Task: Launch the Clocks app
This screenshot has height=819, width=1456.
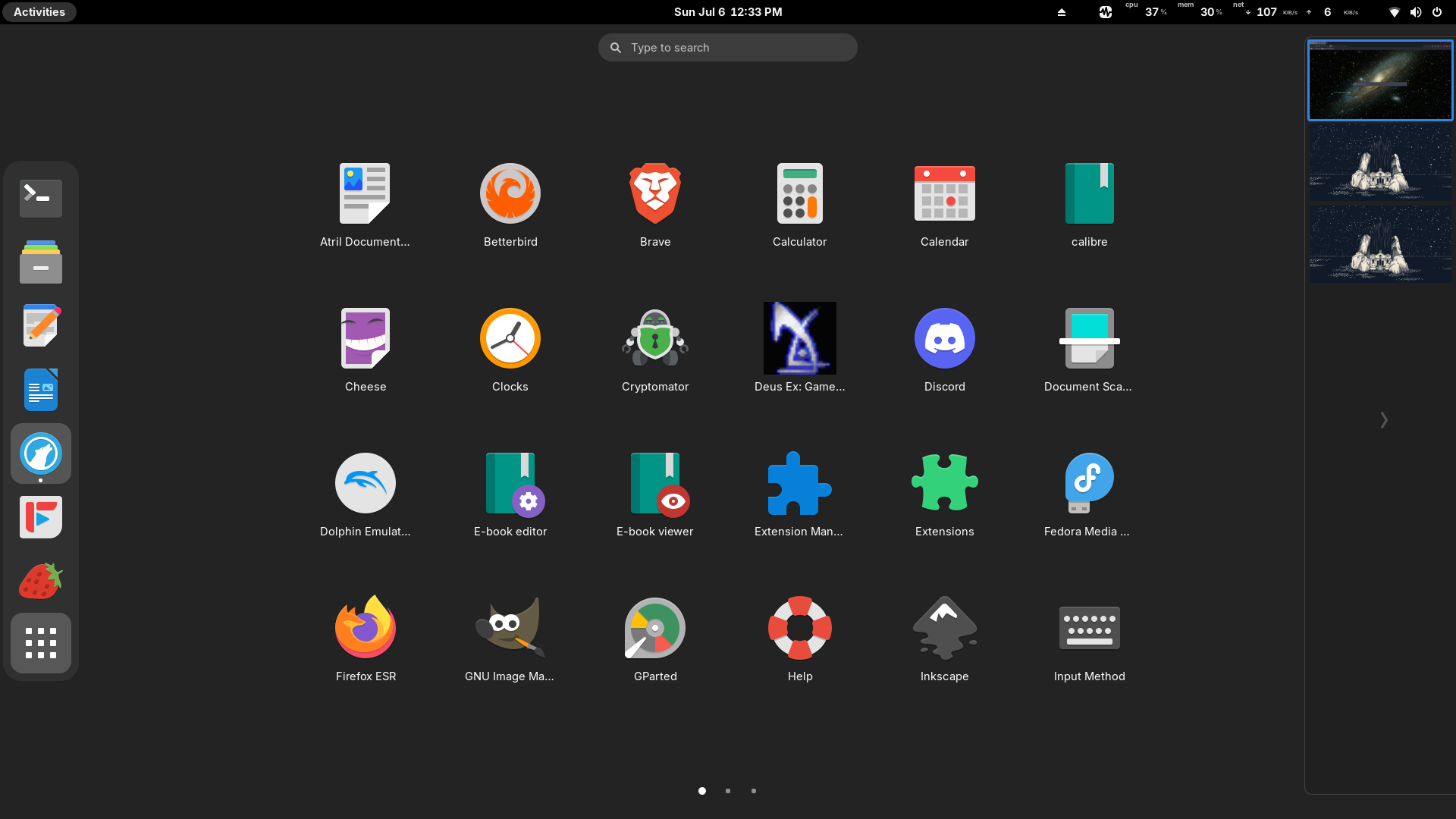Action: click(510, 350)
